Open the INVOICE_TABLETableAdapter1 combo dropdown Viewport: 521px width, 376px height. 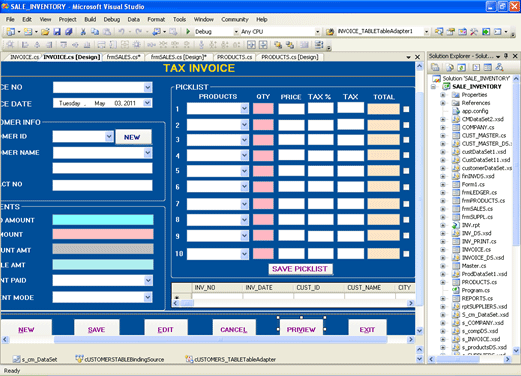tap(426, 32)
